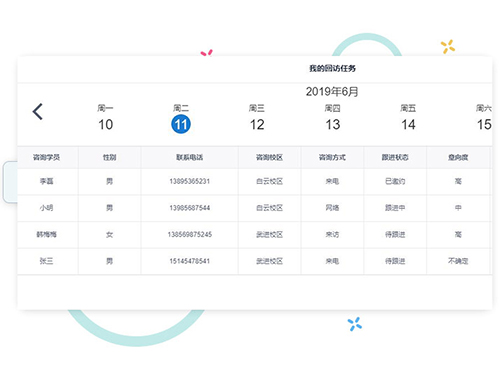The height and width of the screenshot is (379, 500).
Task: Click 来电 in 张三's row
Action: (x=332, y=261)
